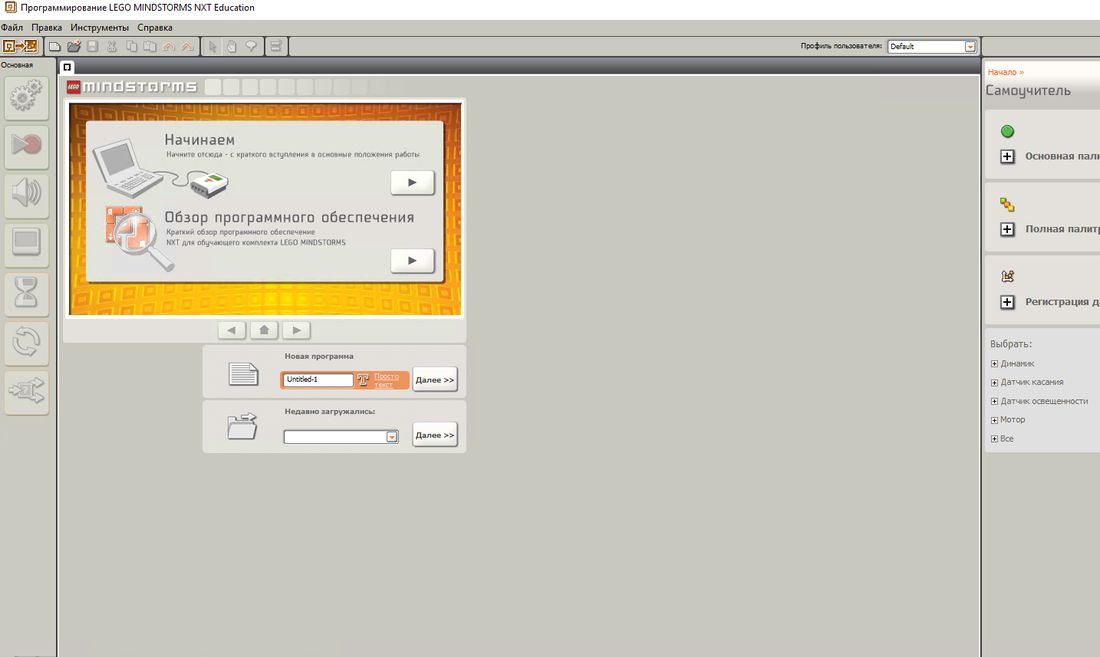This screenshot has width=1100, height=657.
Task: Click the Просто текст link
Action: pyautogui.click(x=385, y=379)
